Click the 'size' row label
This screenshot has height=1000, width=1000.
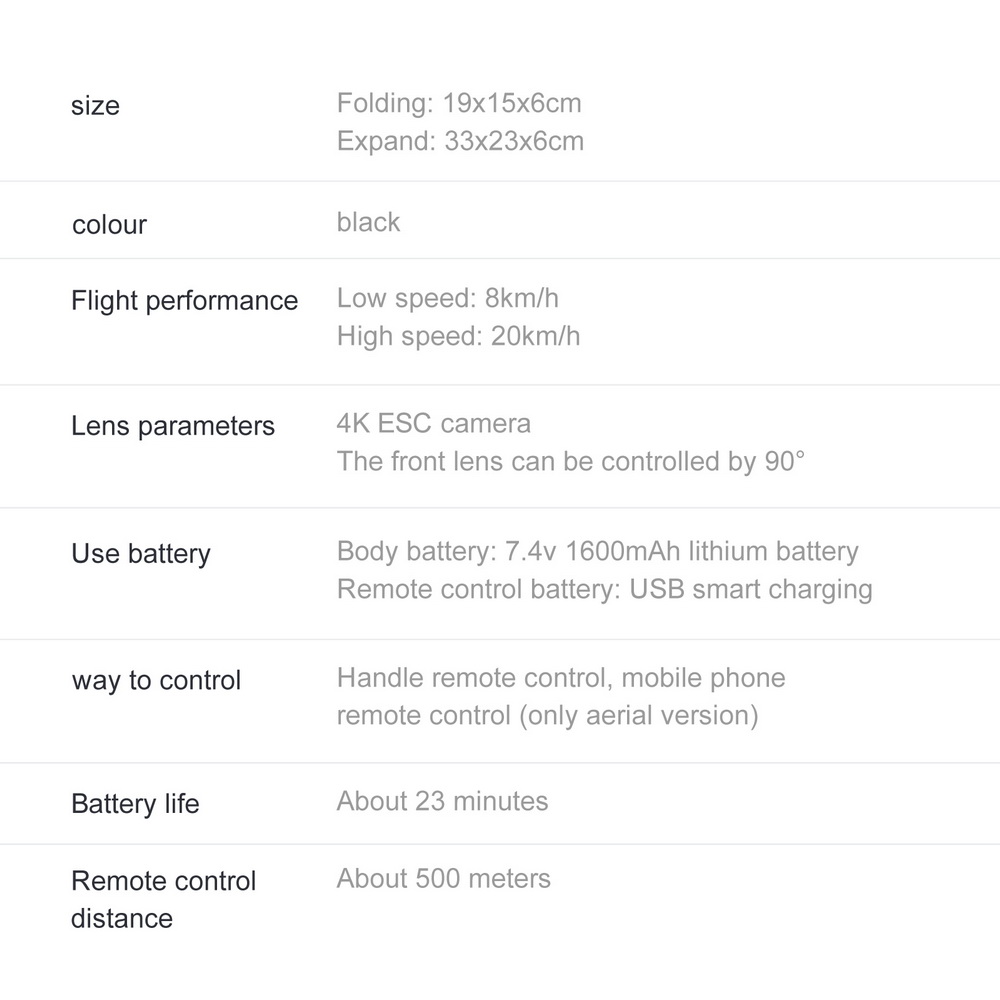point(95,106)
